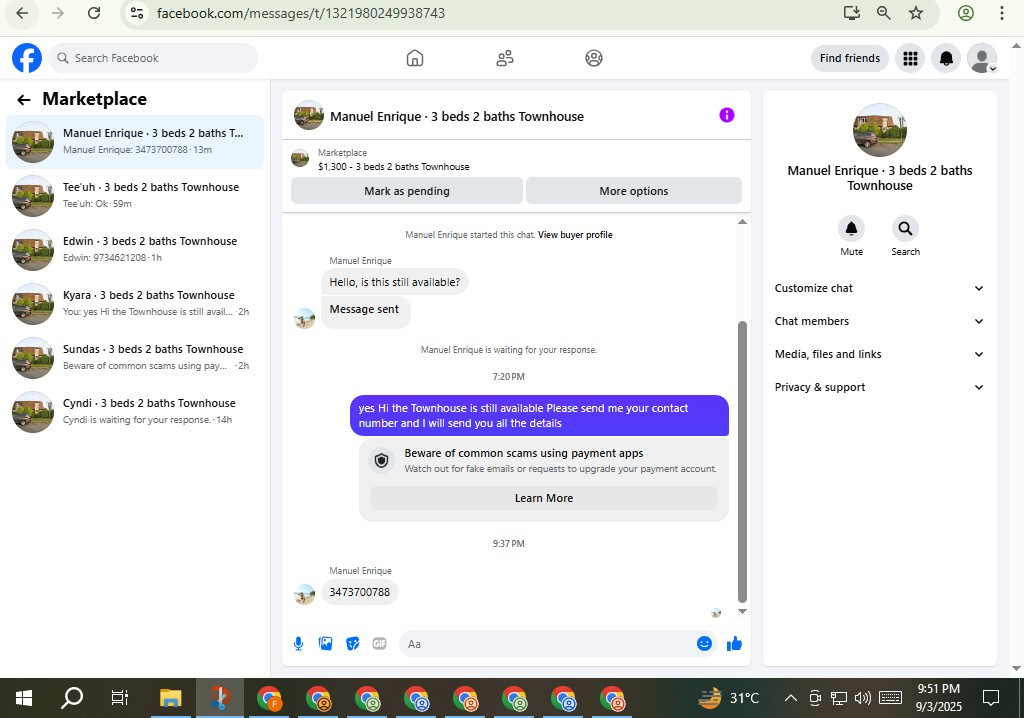Open the Facebook menu grid icon
This screenshot has height=718, width=1024.
coord(910,58)
